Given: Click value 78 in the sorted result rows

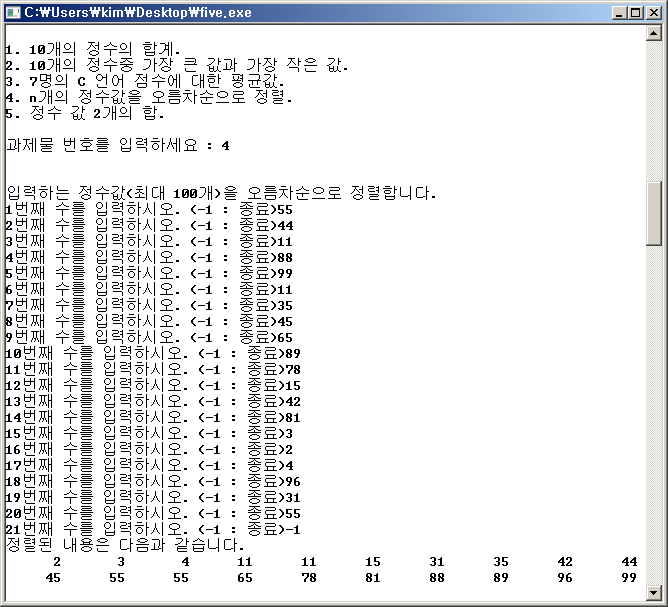Looking at the screenshot, I should (309, 578).
